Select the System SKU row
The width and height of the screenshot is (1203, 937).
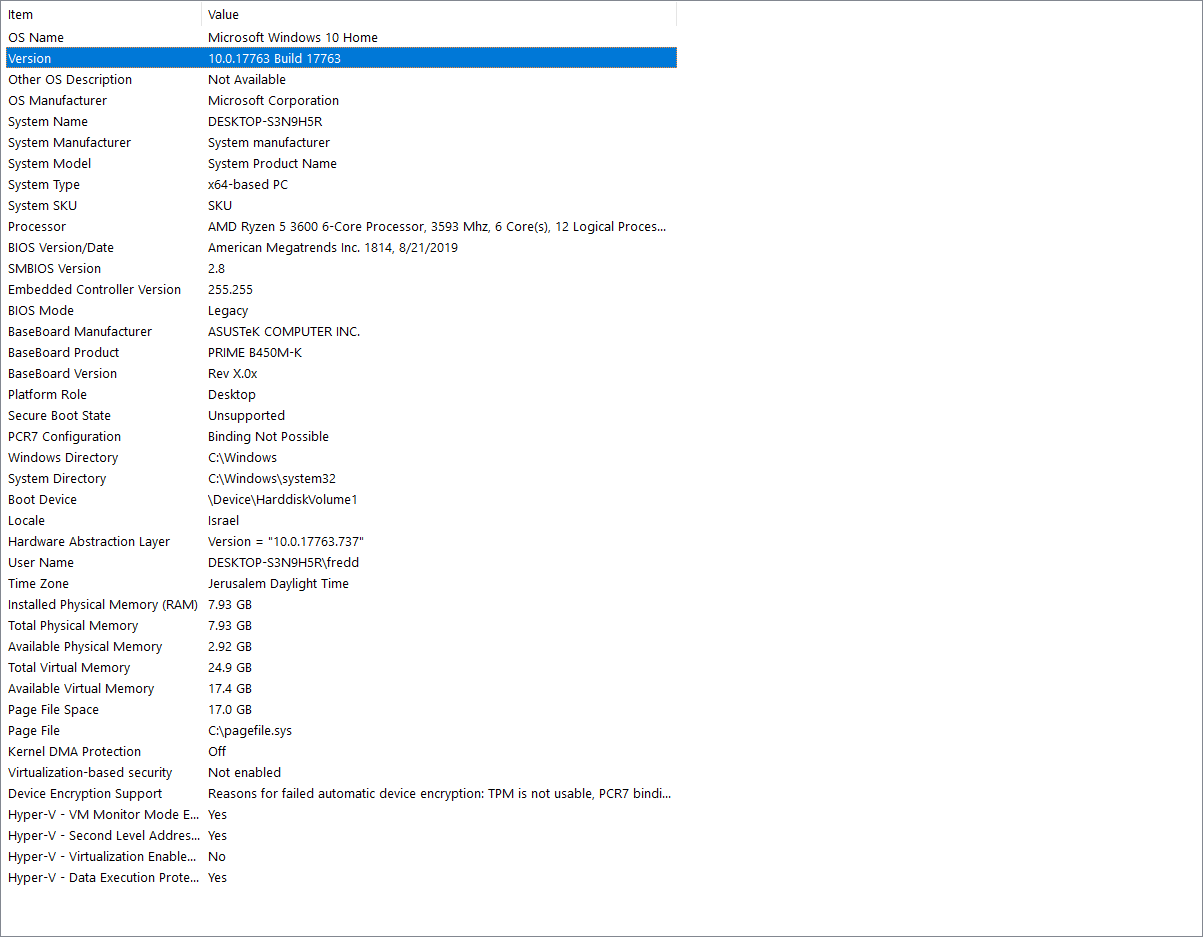[x=341, y=206]
